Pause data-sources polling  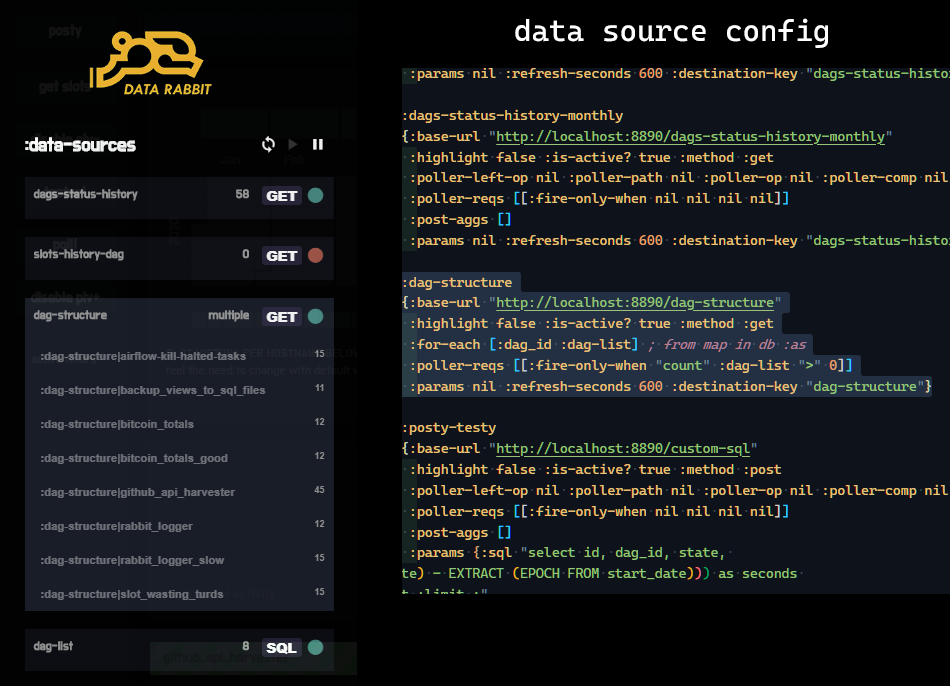[x=317, y=144]
